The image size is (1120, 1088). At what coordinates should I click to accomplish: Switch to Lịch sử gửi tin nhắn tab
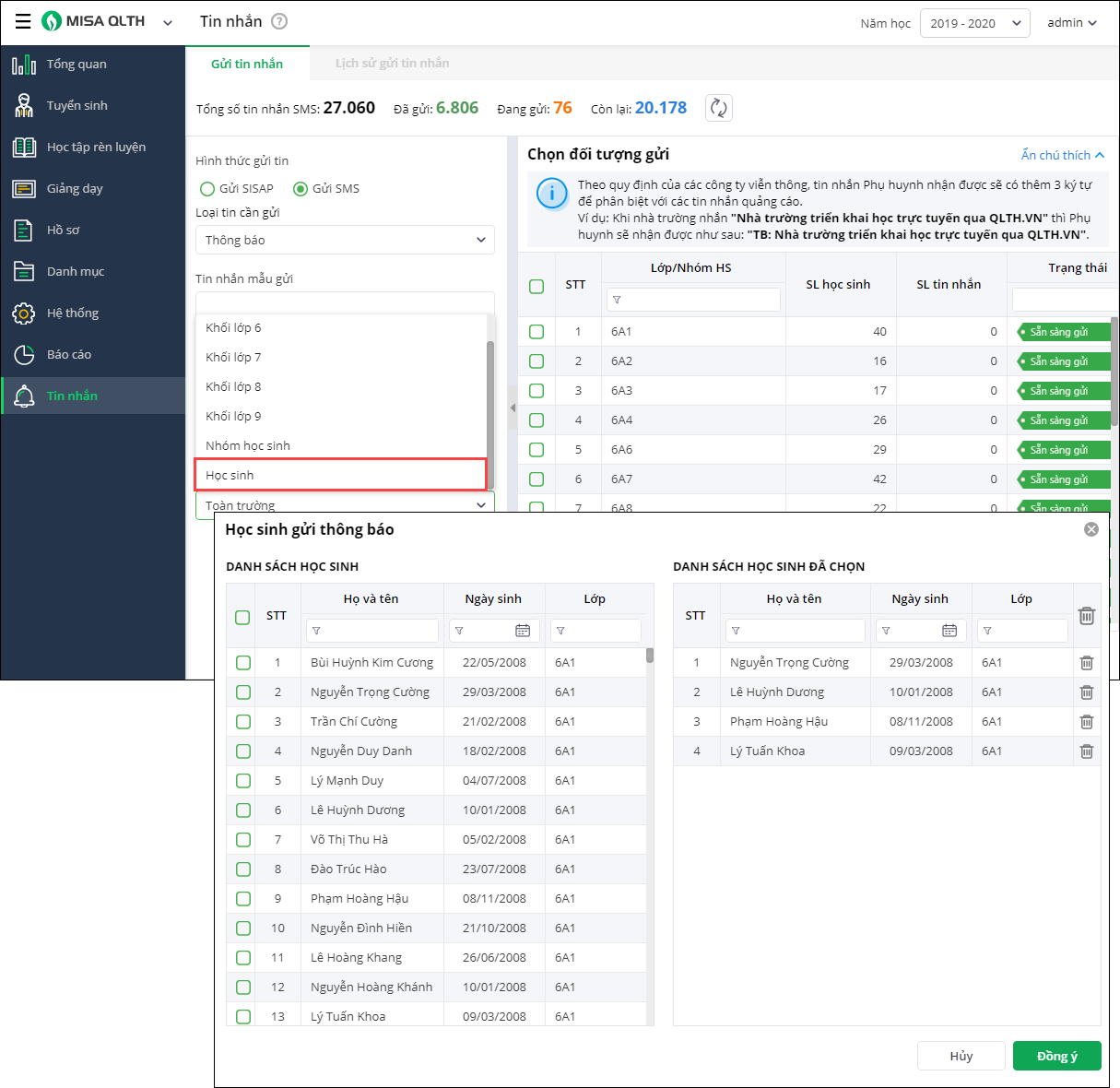[392, 64]
